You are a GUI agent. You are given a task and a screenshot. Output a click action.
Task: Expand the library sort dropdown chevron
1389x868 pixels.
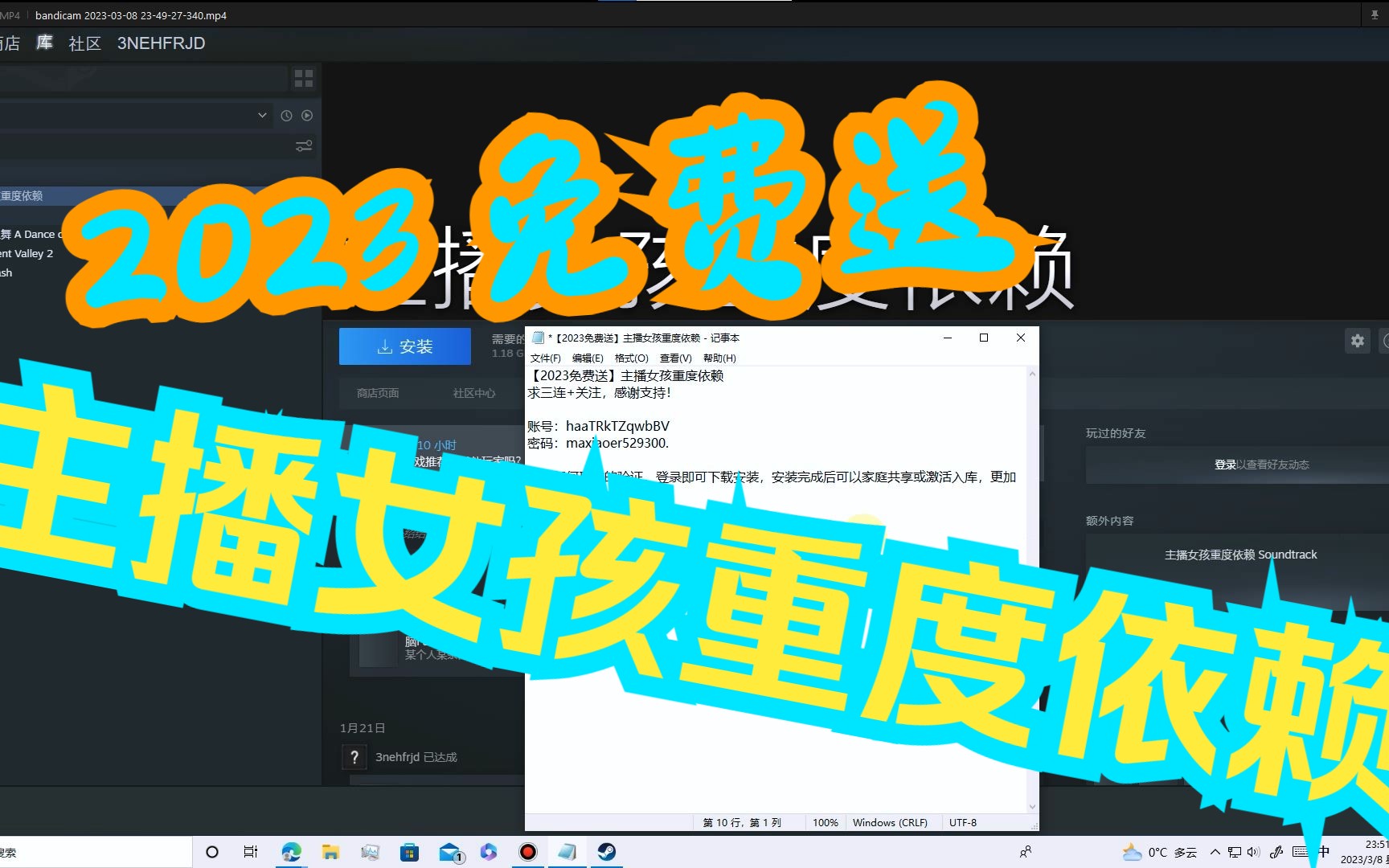point(261,115)
